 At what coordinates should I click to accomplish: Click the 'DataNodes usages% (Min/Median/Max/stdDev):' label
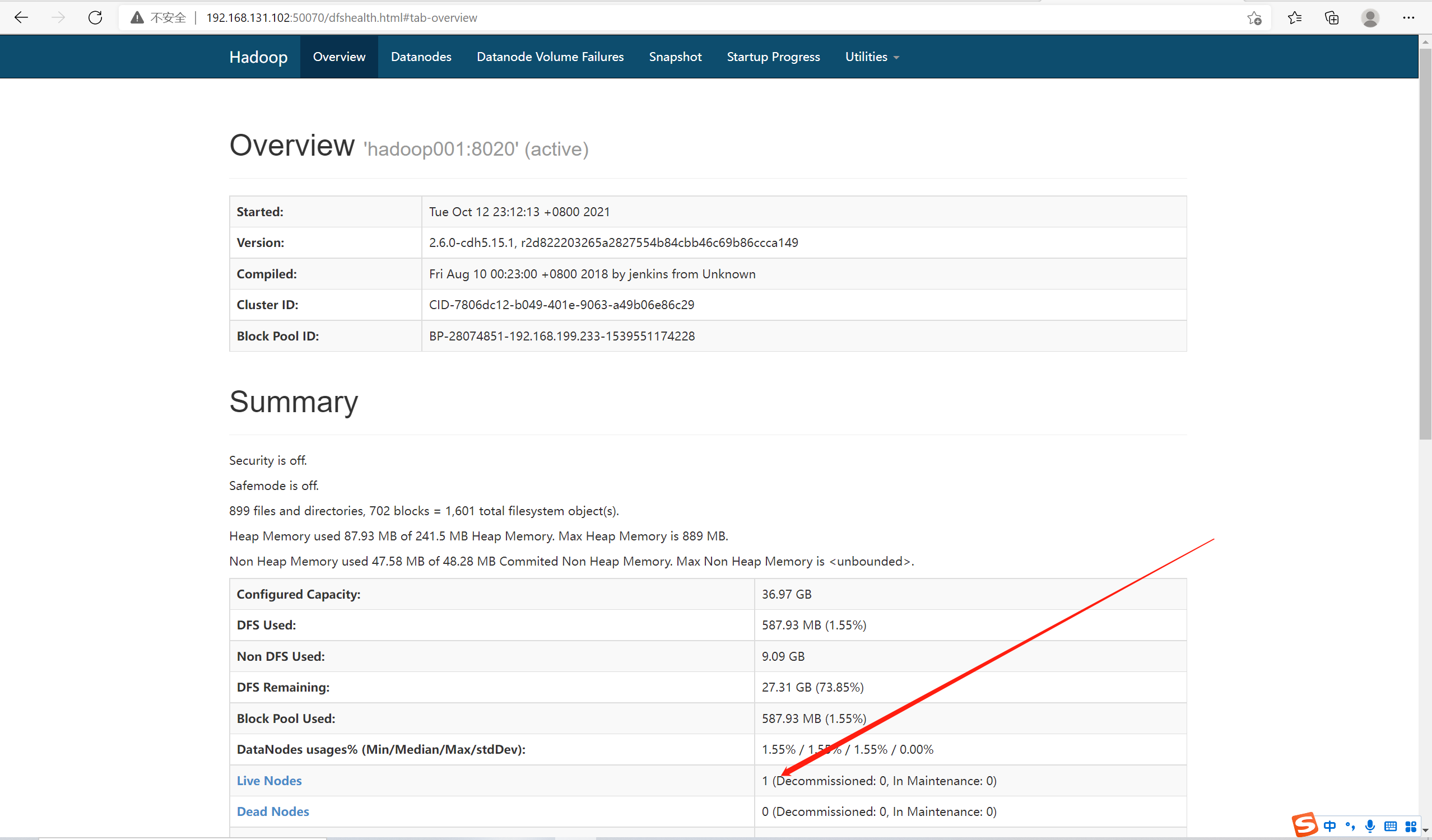pyautogui.click(x=381, y=750)
